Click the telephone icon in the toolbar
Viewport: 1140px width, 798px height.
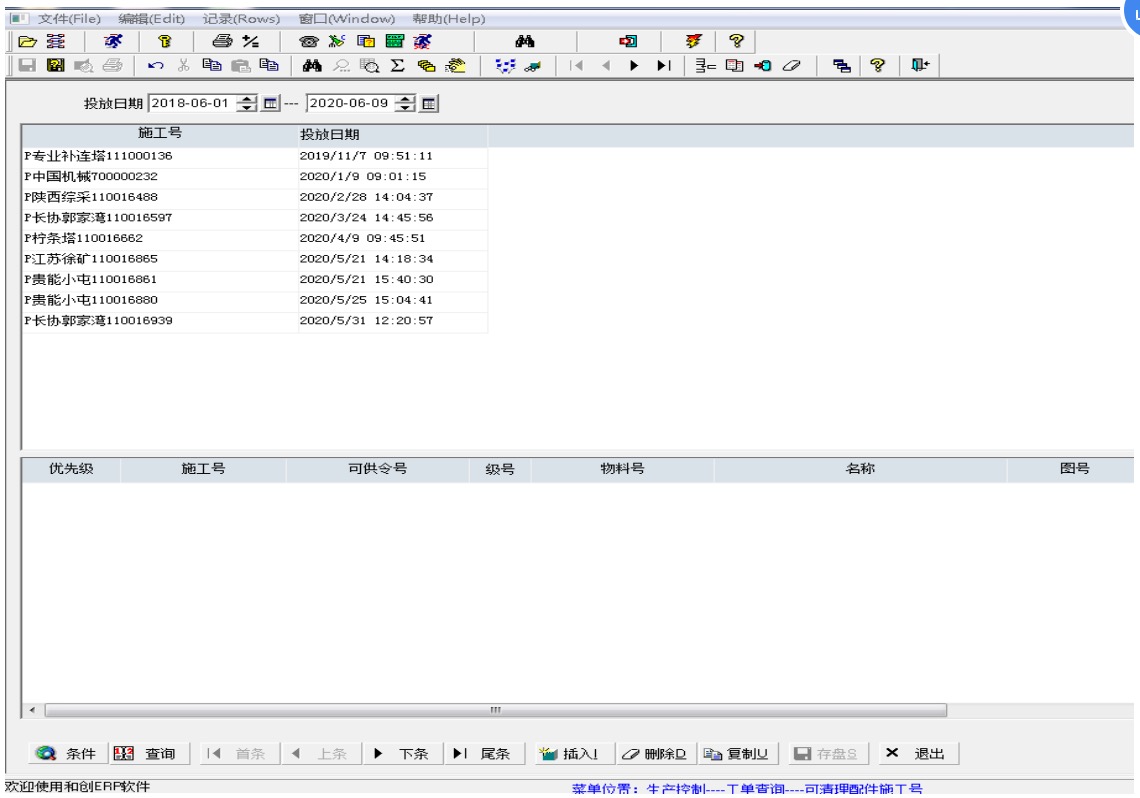308,41
